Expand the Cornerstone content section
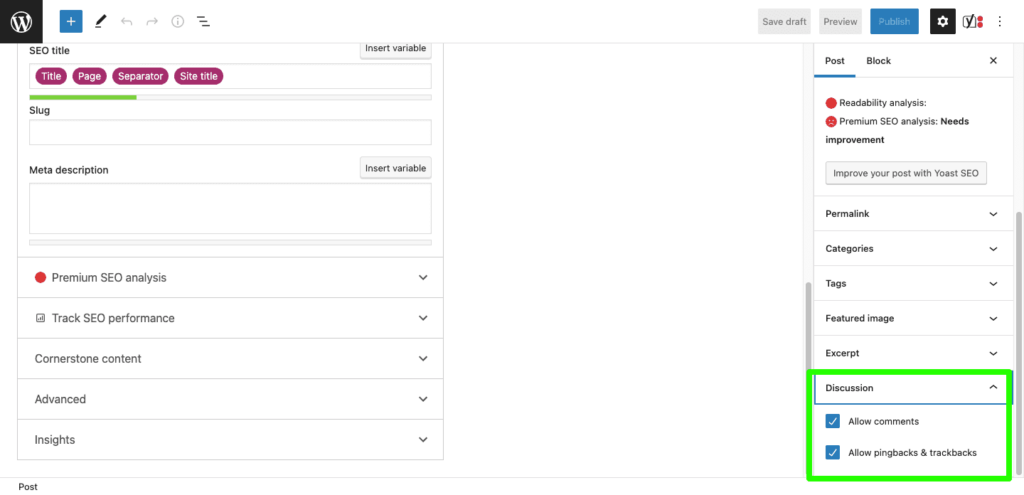 (231, 359)
